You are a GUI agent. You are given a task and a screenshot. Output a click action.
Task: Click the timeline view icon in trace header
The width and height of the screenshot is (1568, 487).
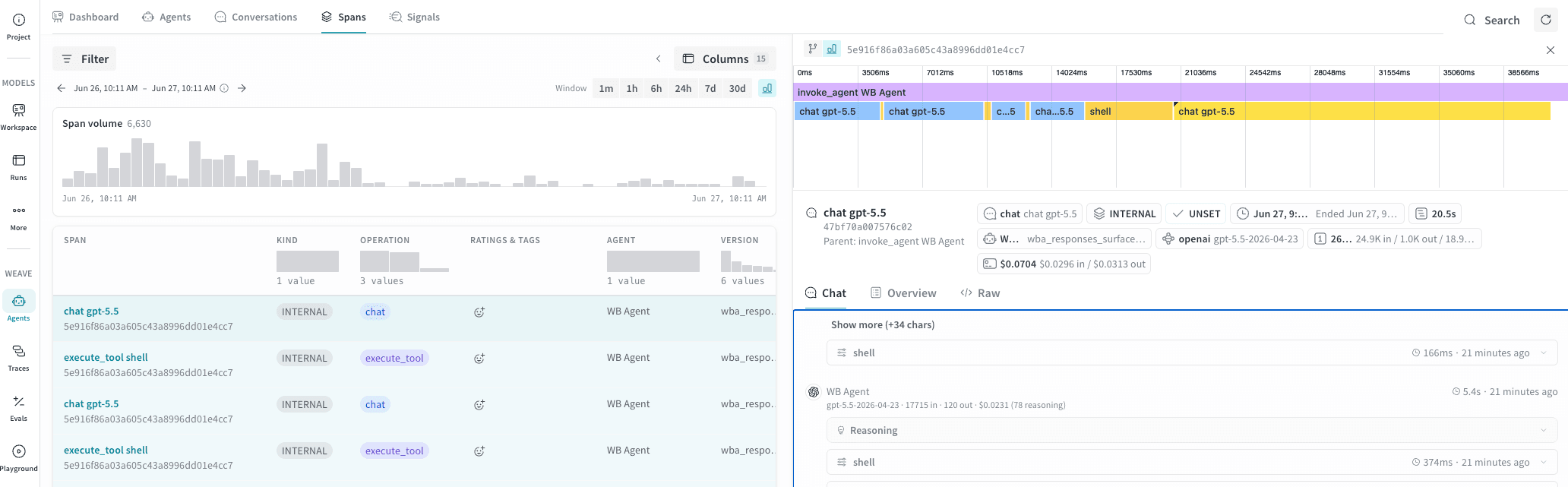(x=832, y=49)
